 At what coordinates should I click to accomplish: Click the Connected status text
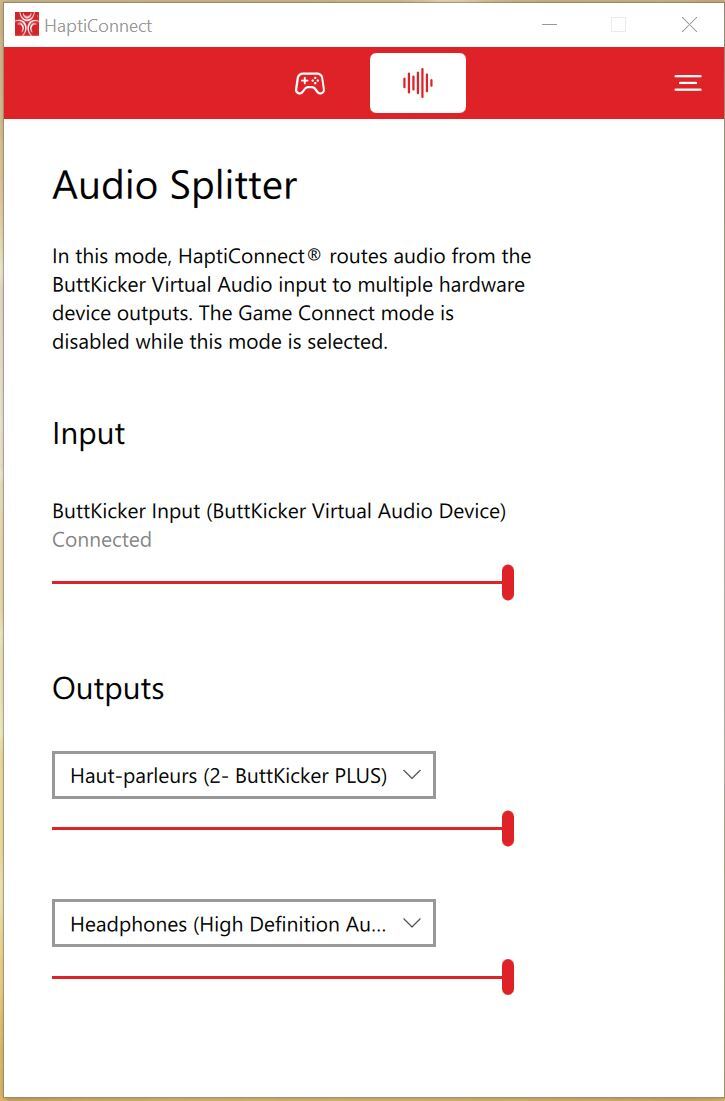coord(102,540)
